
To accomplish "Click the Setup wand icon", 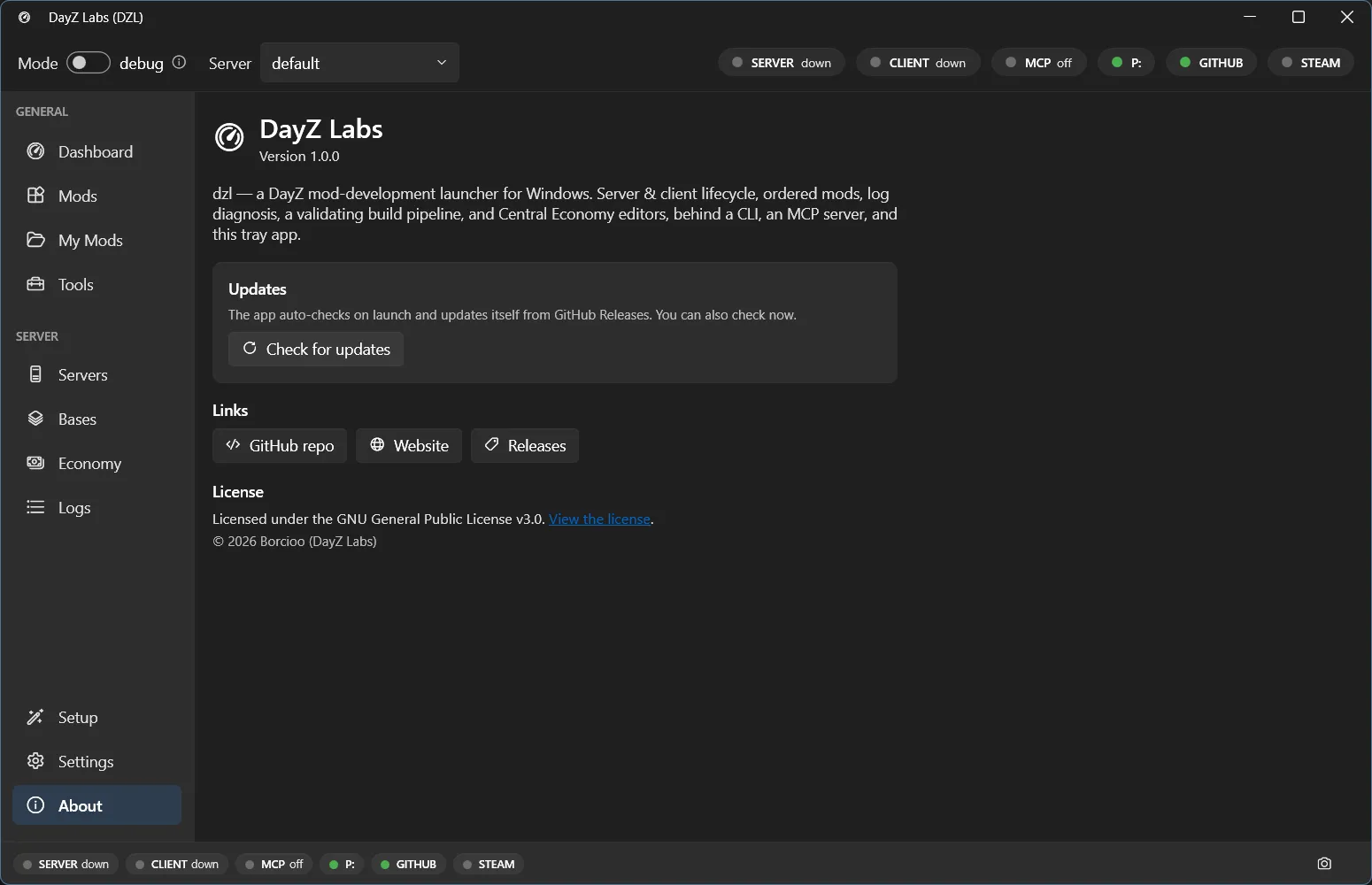I will pos(35,717).
